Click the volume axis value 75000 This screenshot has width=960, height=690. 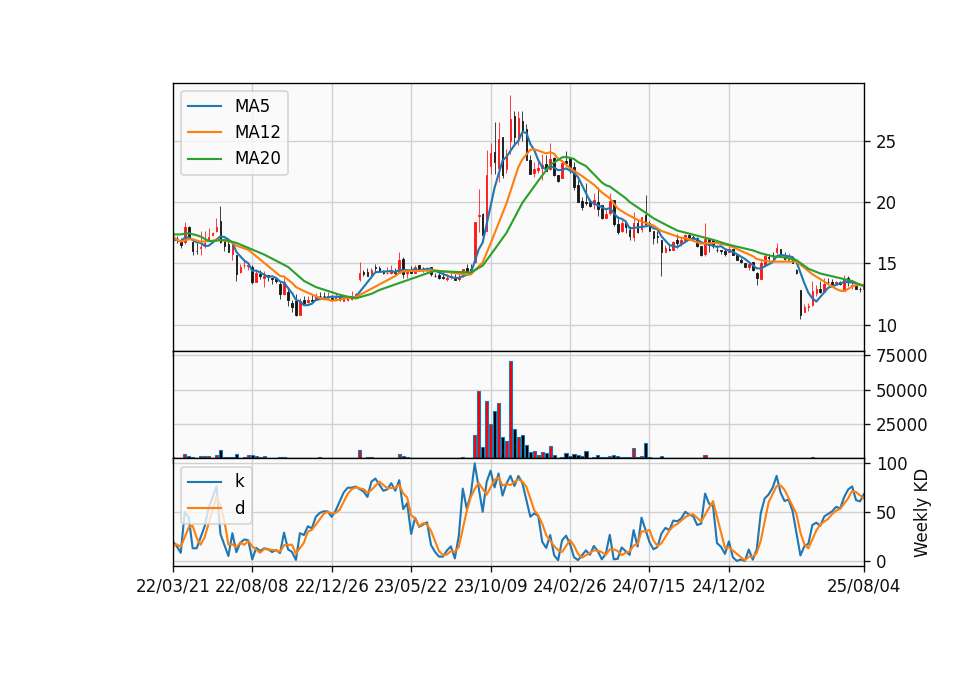click(x=901, y=356)
